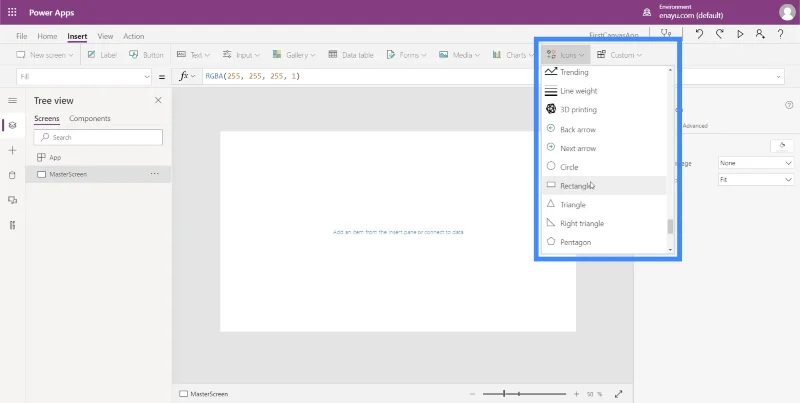The height and width of the screenshot is (403, 800).
Task: Select the Tree view layers icon in sidebar
Action: [x=13, y=125]
